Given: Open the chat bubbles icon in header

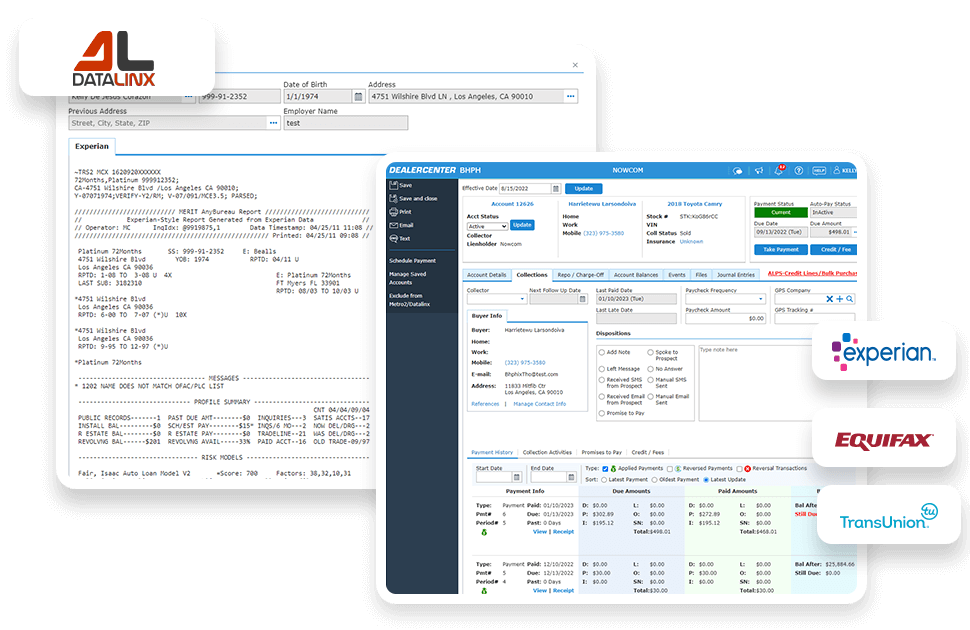Looking at the screenshot, I should [x=737, y=171].
